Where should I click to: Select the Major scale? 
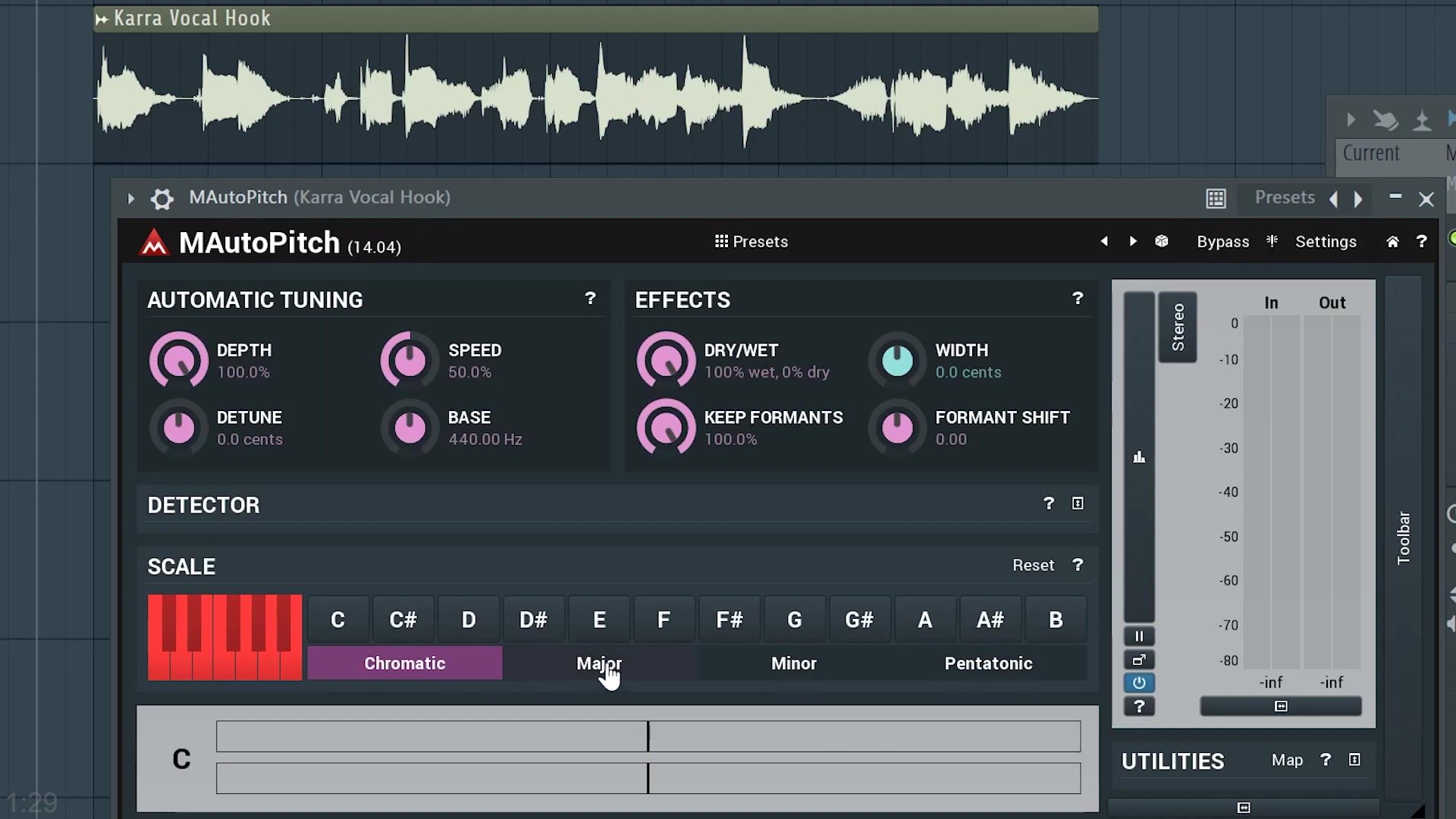[599, 663]
